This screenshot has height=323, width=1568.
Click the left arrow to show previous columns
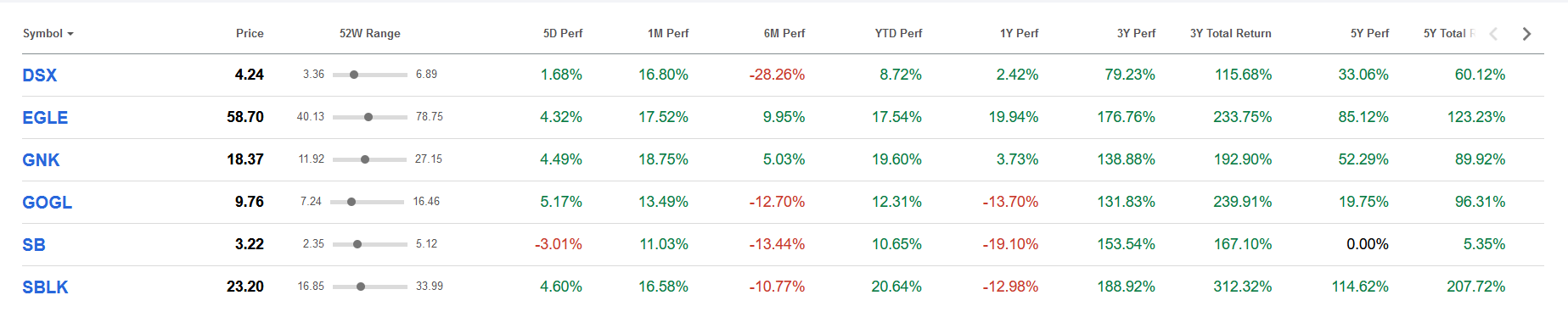1493,34
